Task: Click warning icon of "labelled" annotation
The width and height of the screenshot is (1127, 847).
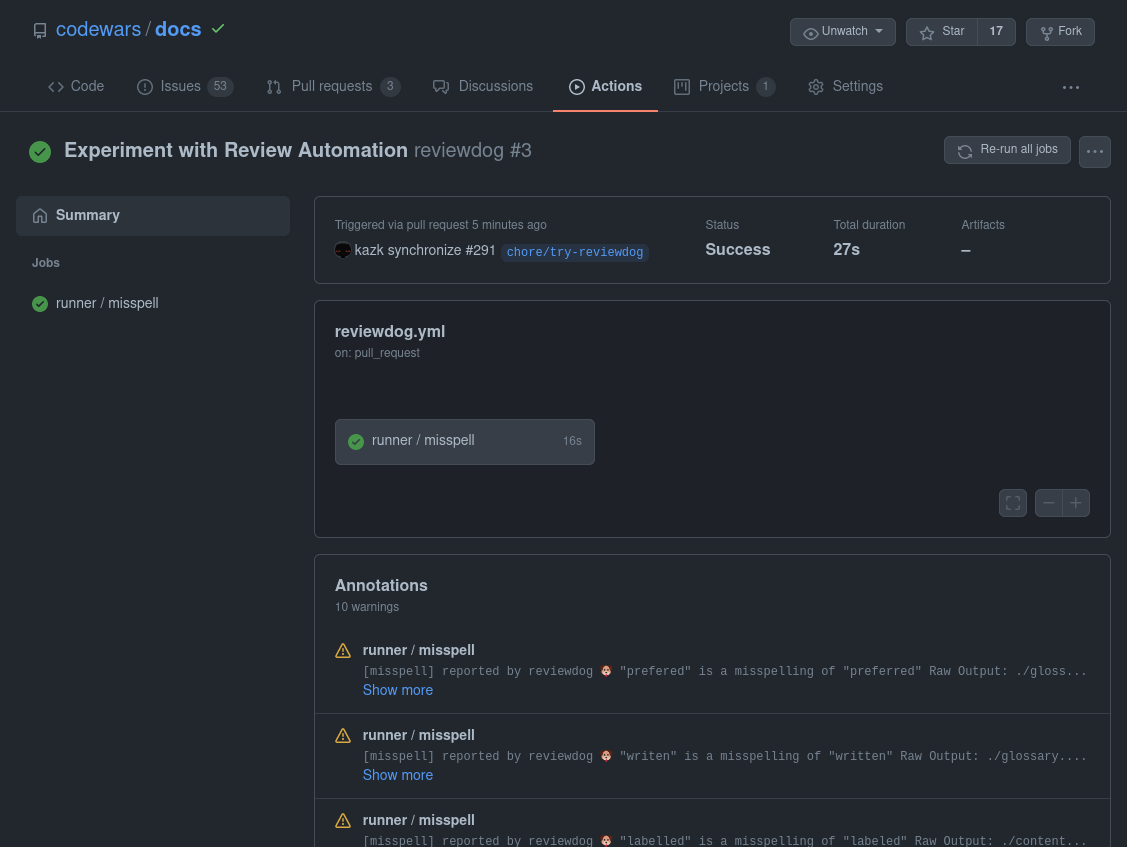Action: point(343,820)
